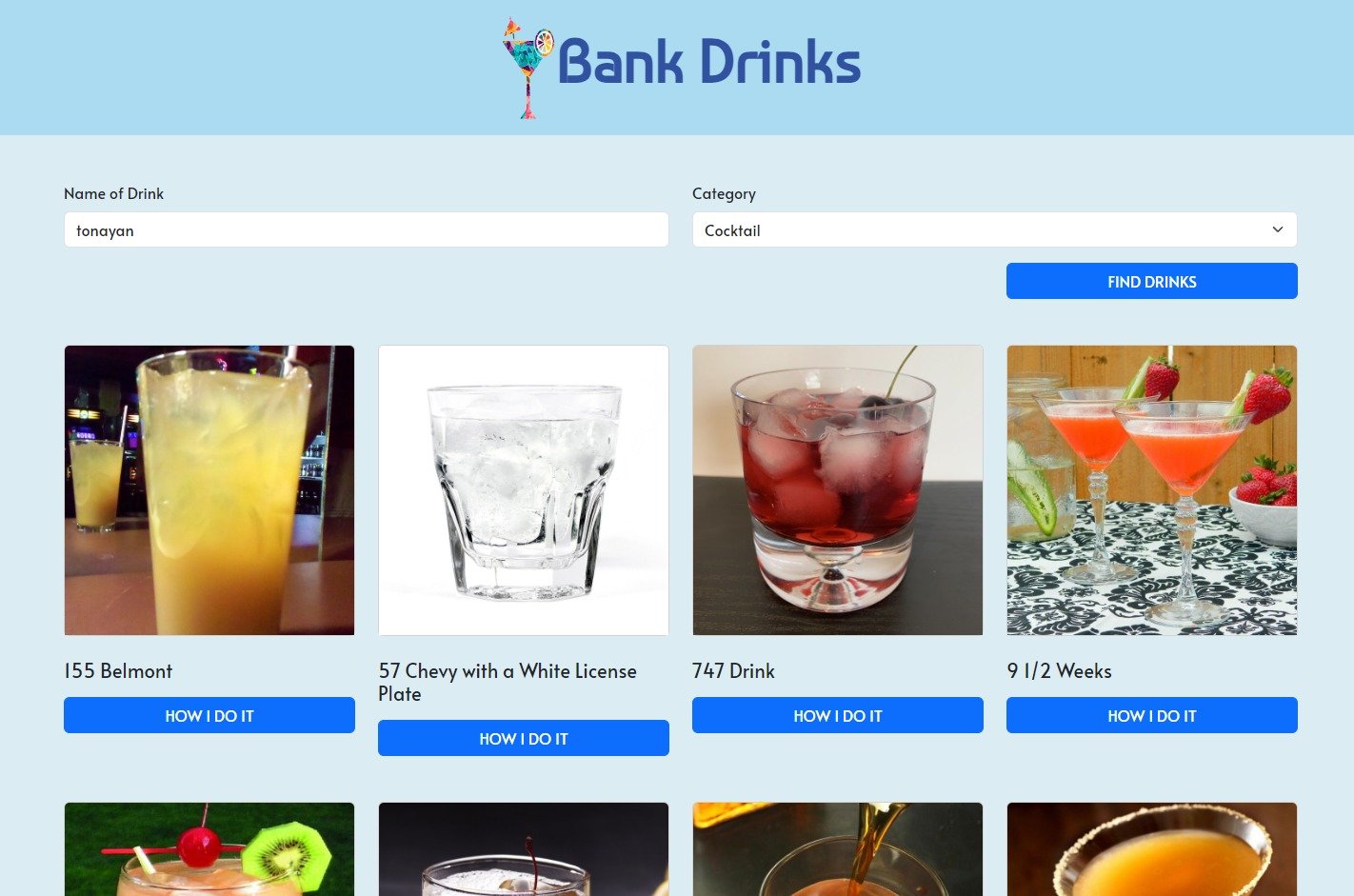Click HOW I DO IT for 9 1/2 Weeks
1354x896 pixels.
(1152, 715)
